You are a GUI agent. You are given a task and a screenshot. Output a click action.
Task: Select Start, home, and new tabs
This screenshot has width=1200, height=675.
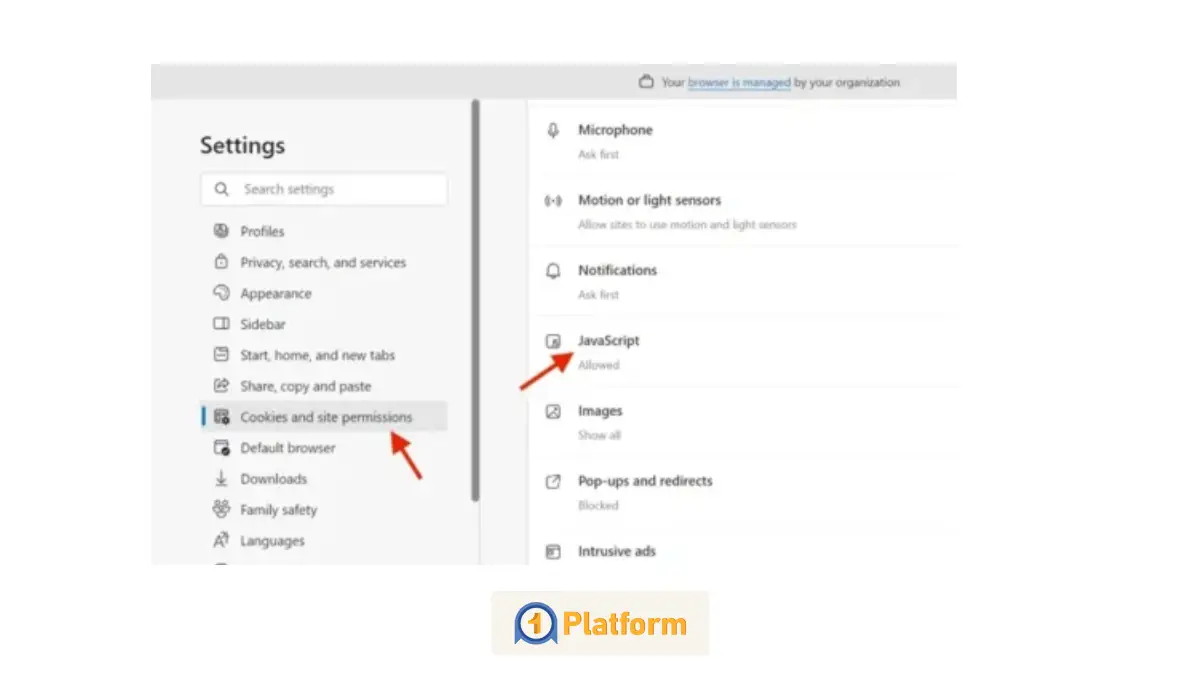pyautogui.click(x=318, y=355)
